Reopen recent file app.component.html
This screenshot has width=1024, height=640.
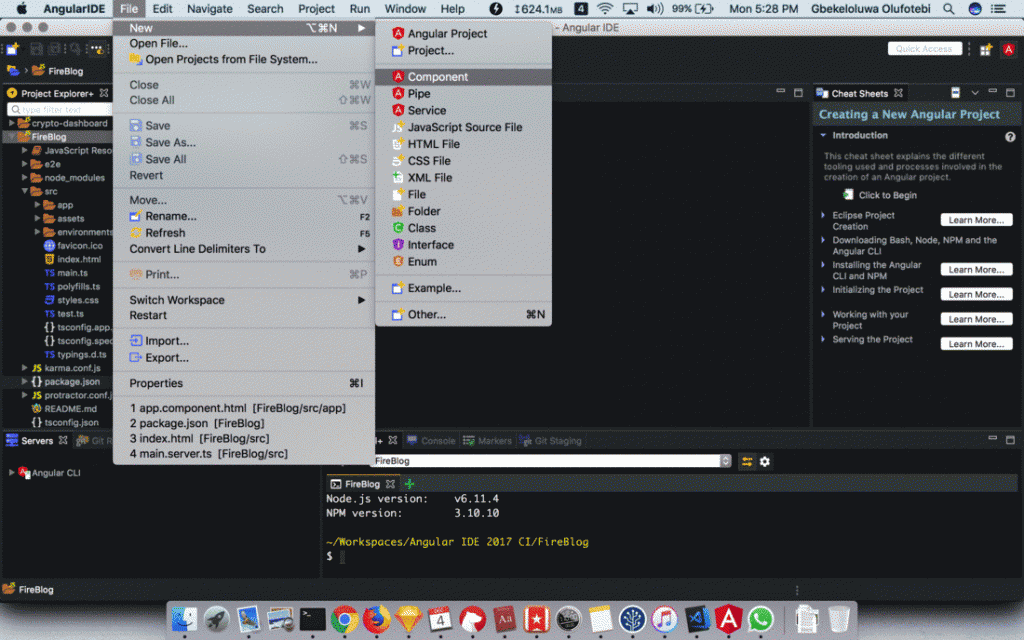(244, 408)
